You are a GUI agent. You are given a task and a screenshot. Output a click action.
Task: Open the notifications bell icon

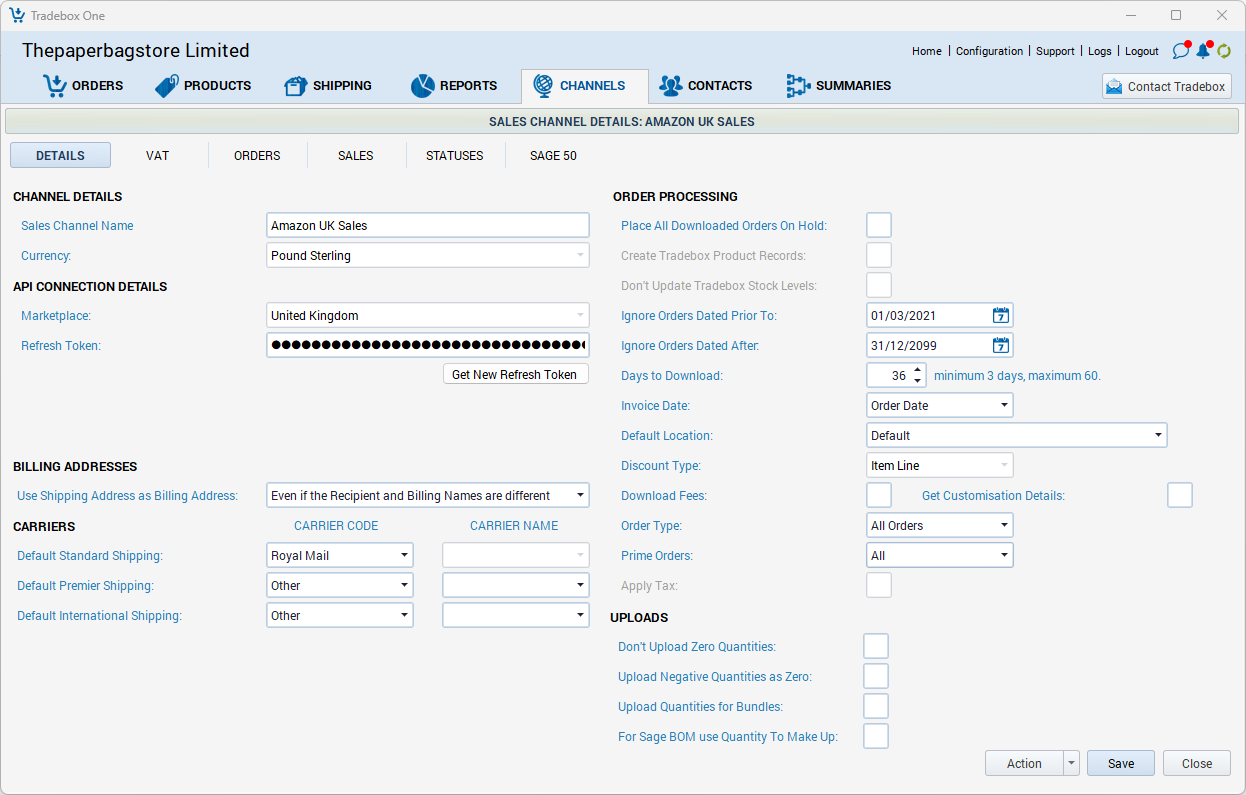1203,51
